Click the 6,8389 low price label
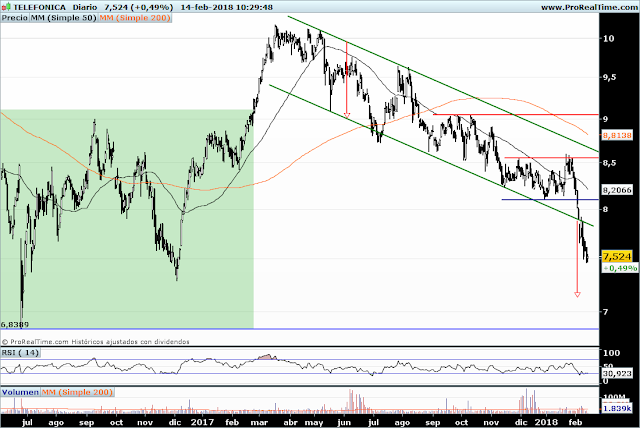This screenshot has width=640, height=428. tap(15, 325)
